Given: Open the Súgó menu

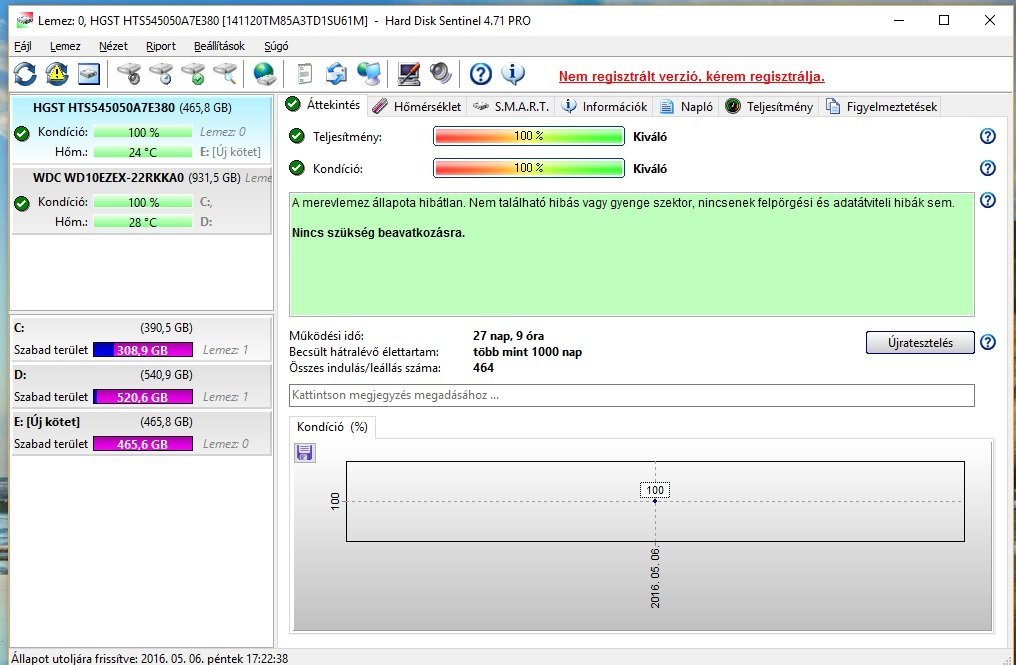Looking at the screenshot, I should coord(276,46).
